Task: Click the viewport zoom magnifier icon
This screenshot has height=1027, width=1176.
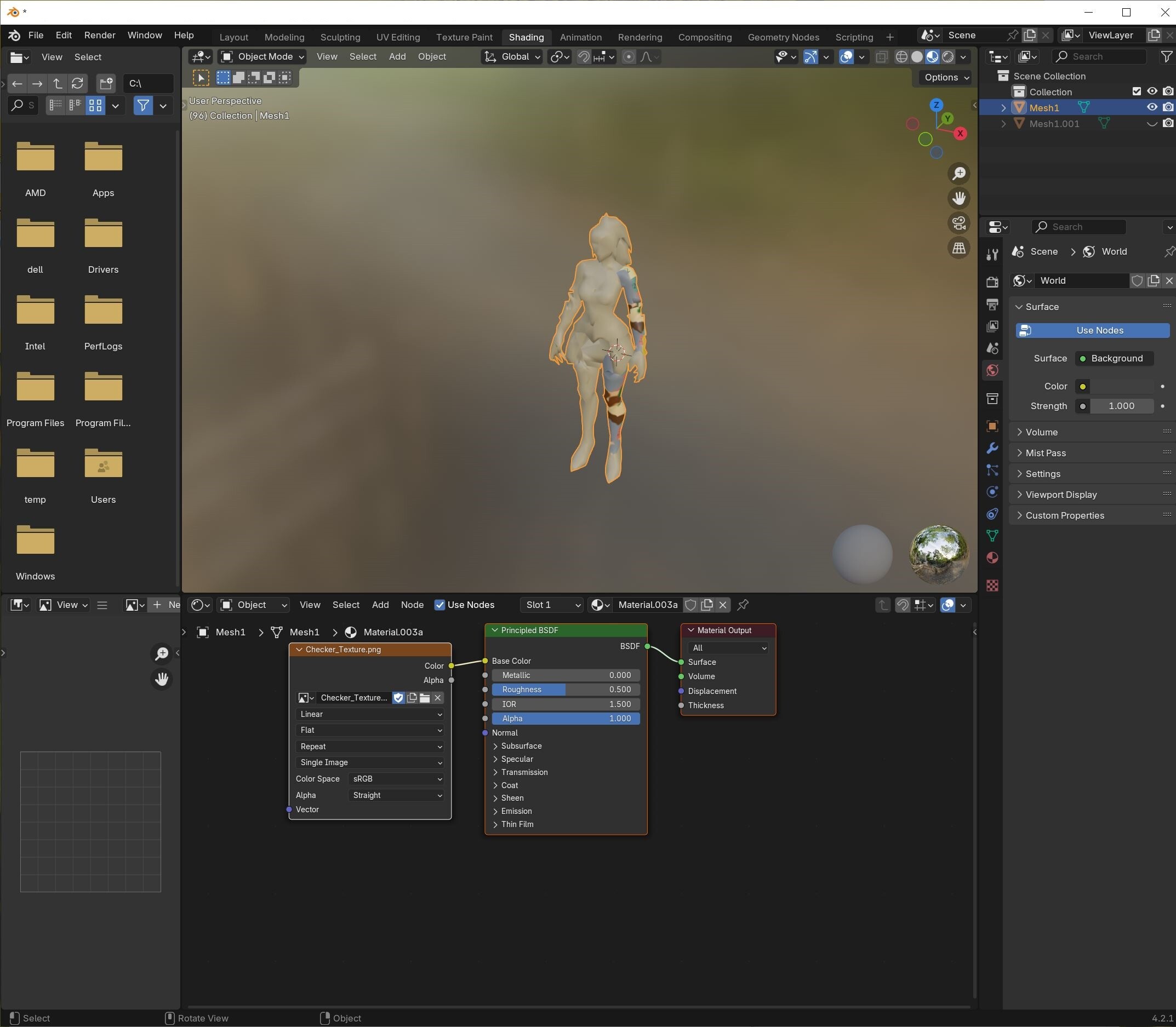Action: (959, 174)
